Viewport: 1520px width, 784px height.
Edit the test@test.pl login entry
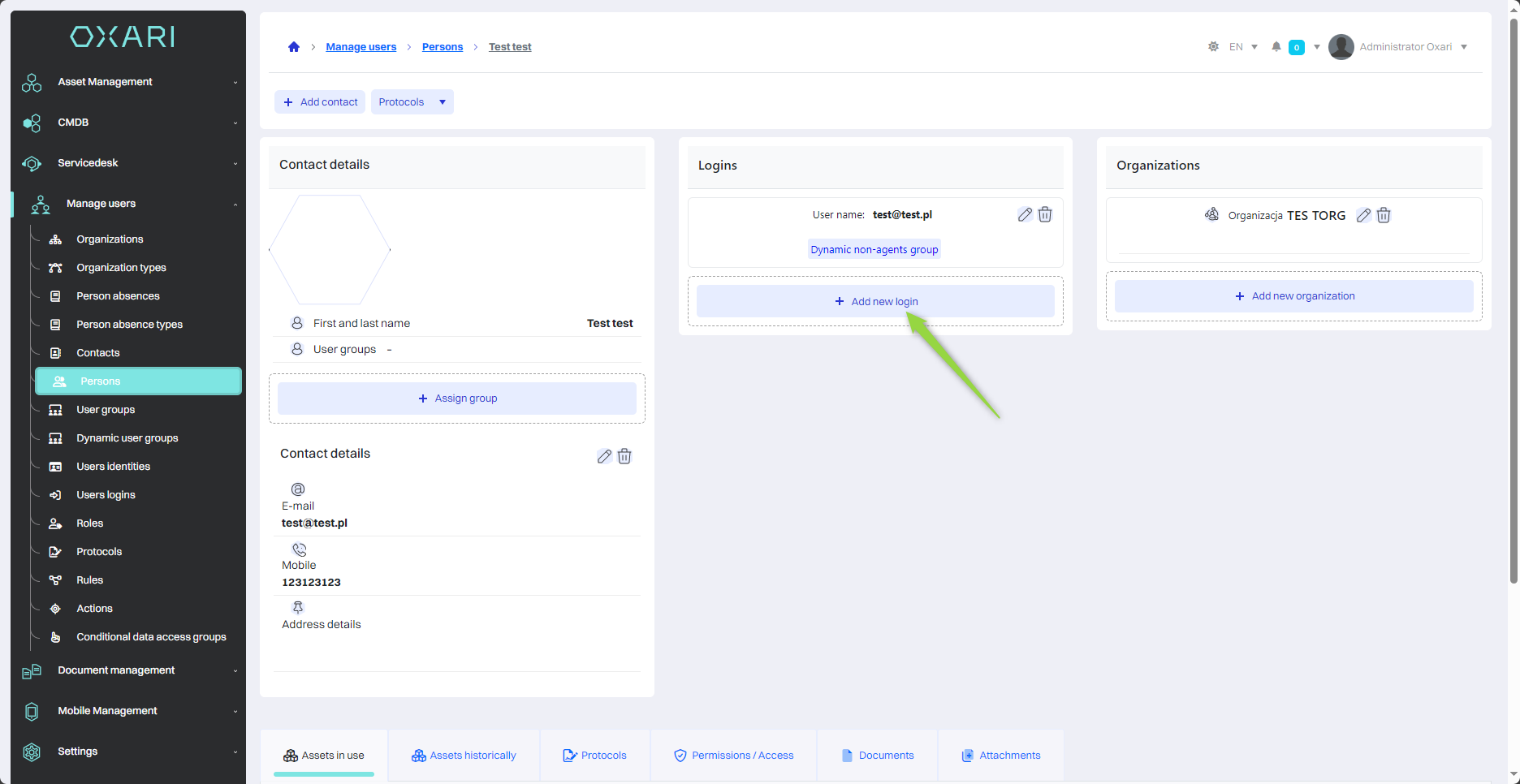click(1025, 215)
